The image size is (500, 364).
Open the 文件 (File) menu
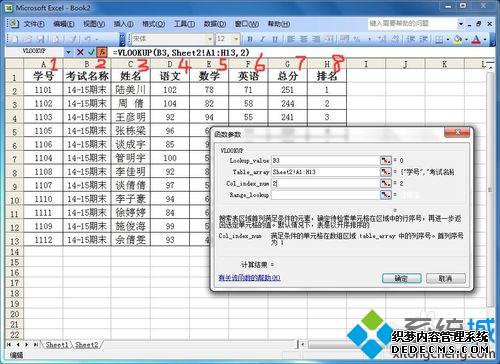[x=34, y=24]
